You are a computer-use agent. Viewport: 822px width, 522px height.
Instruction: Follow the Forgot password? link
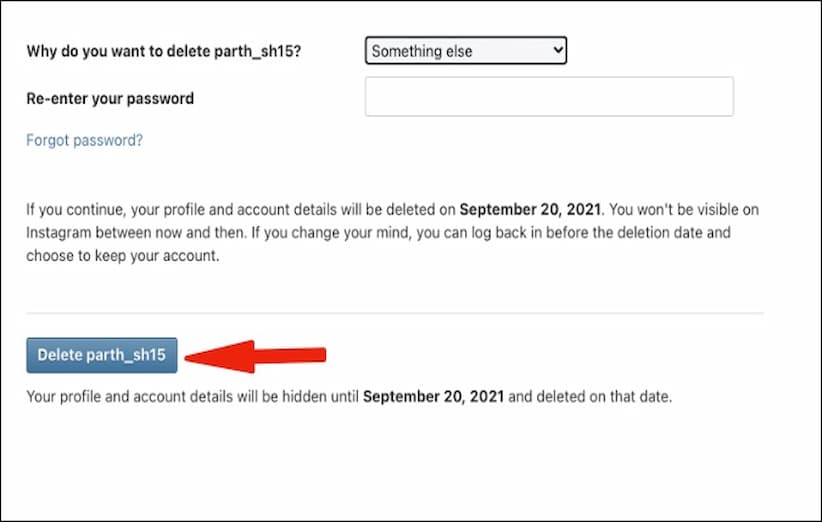tap(84, 140)
